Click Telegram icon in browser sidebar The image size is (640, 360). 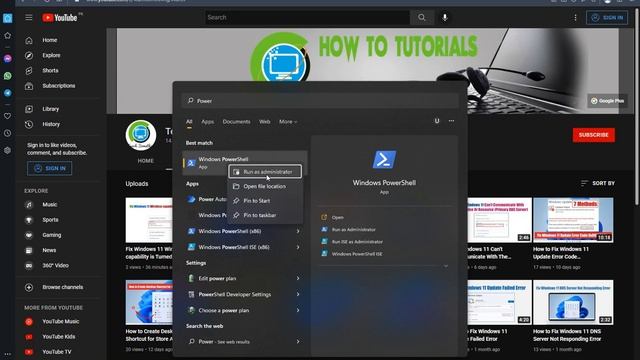[x=7, y=93]
